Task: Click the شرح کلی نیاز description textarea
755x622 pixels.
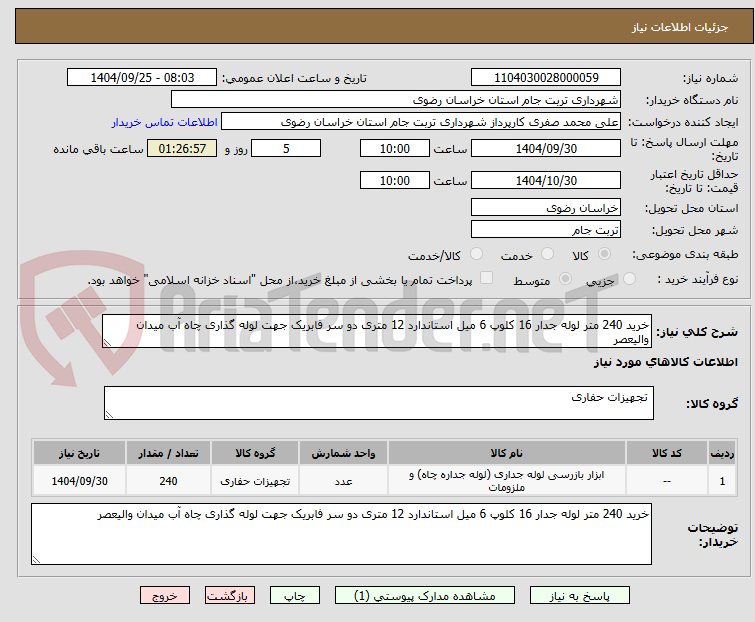Action: click(x=377, y=331)
